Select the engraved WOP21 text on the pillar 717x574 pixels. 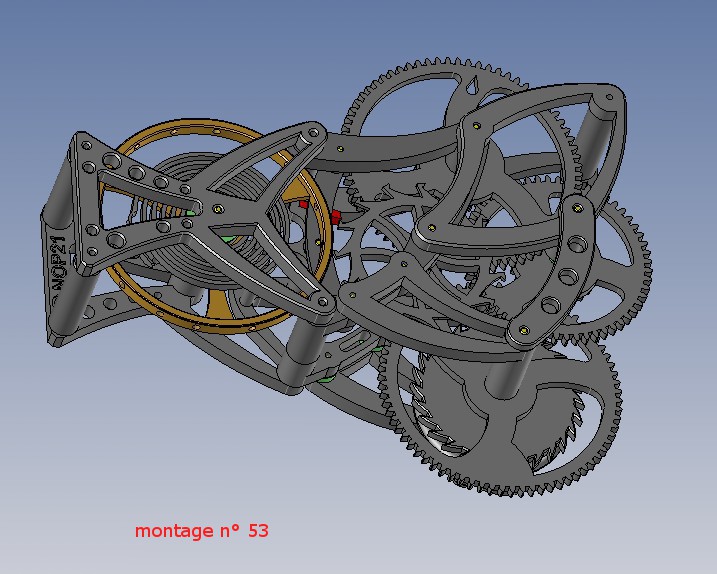point(59,265)
